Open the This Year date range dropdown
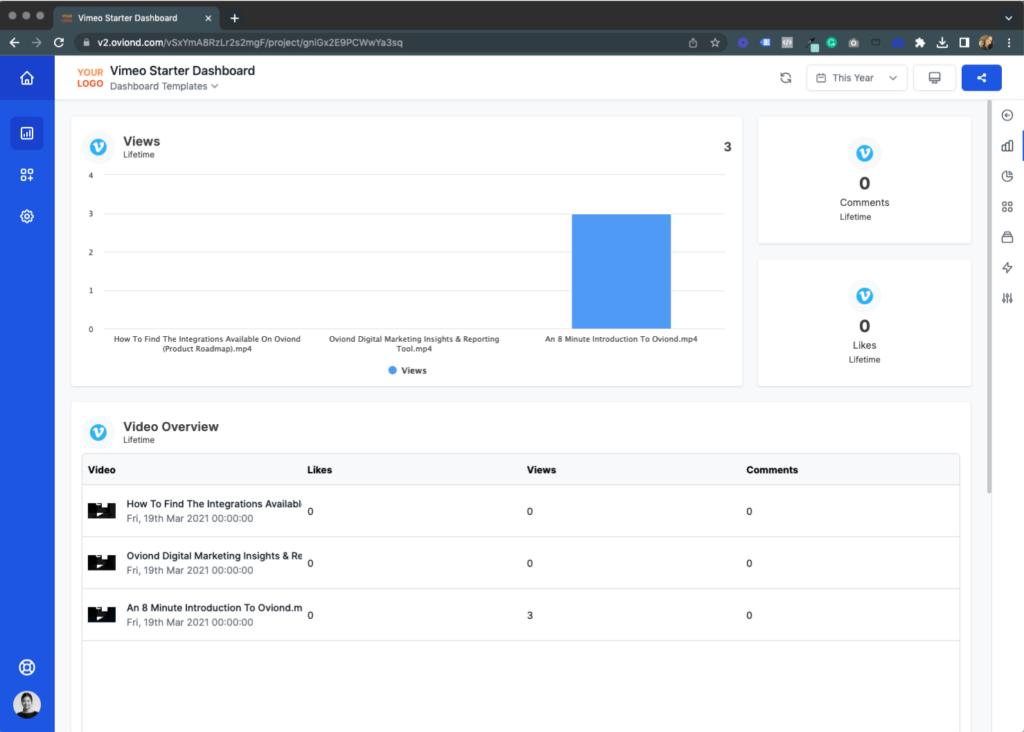The width and height of the screenshot is (1024, 732). click(x=856, y=78)
